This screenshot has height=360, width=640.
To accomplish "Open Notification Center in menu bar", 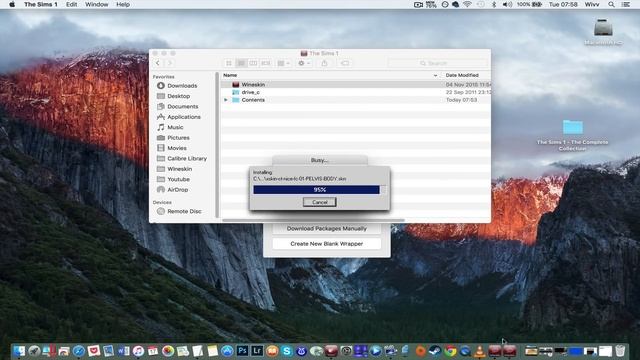I will pyautogui.click(x=626, y=4).
